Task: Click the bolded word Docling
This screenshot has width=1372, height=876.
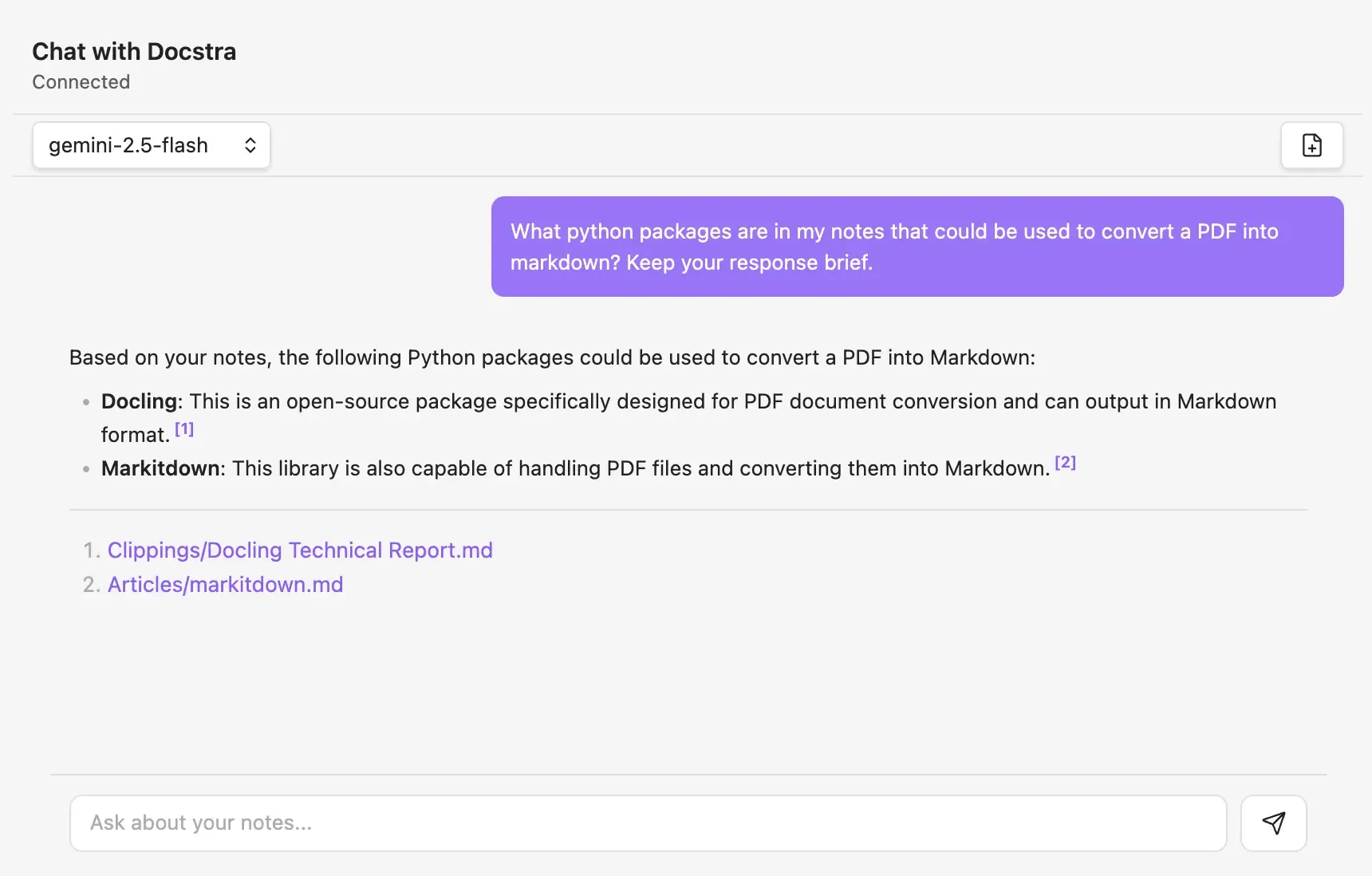Action: click(139, 401)
